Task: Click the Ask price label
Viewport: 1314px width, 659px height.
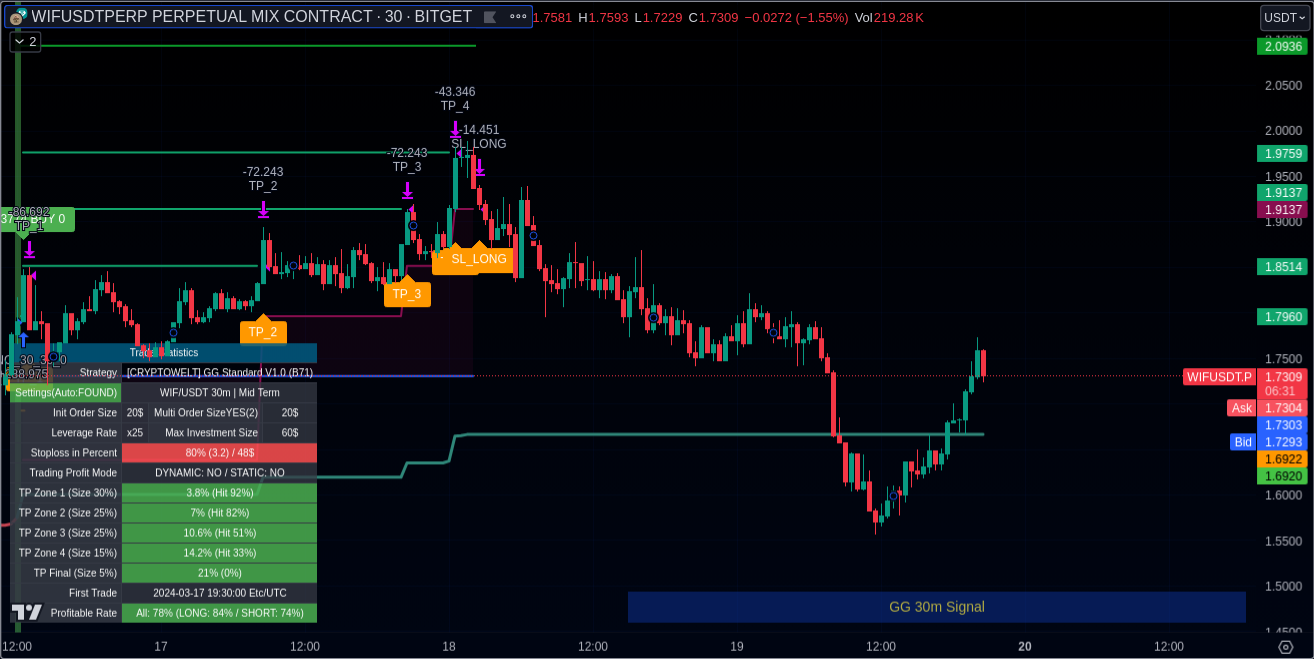Action: pos(1241,408)
